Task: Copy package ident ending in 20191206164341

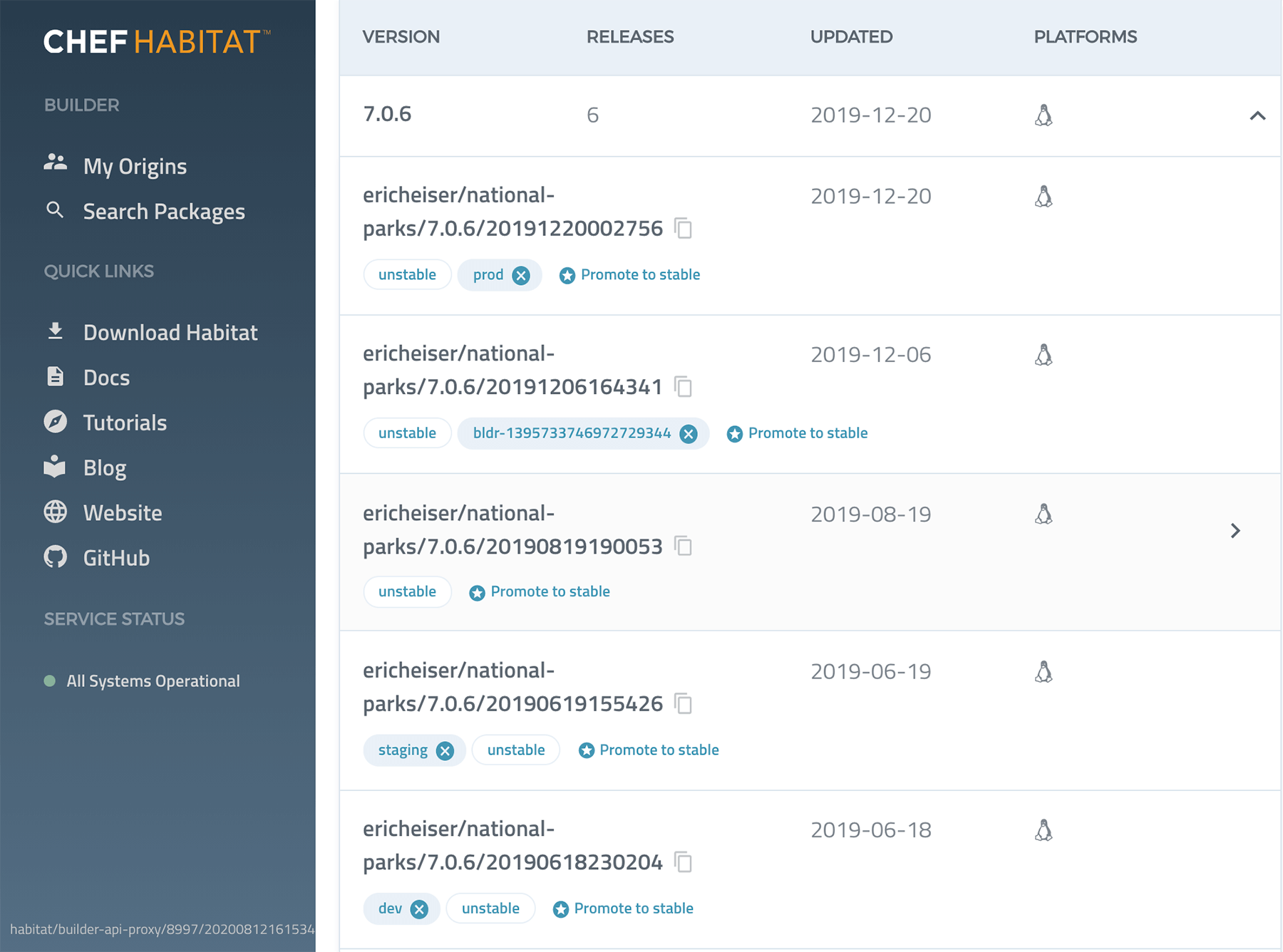Action: pos(683,387)
